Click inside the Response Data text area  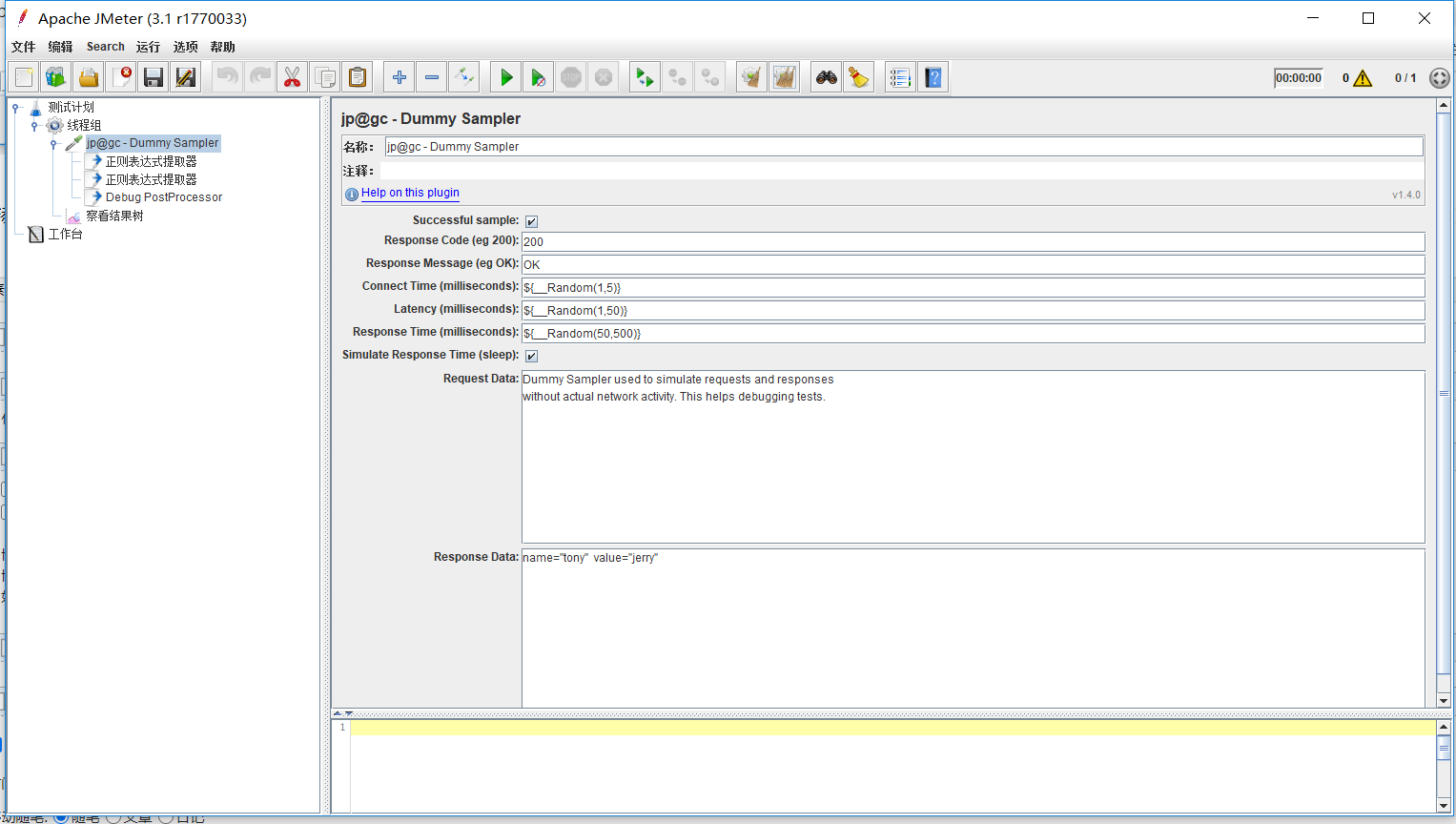974,628
